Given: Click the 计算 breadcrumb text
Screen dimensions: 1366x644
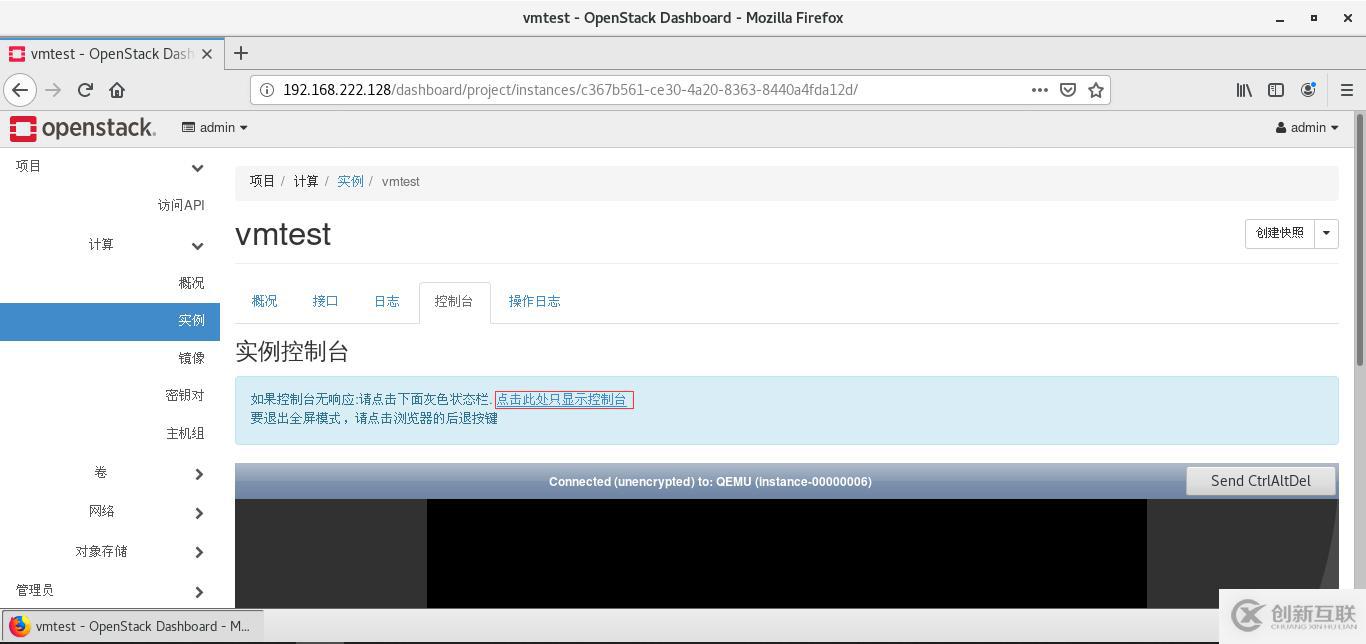Looking at the screenshot, I should [306, 181].
